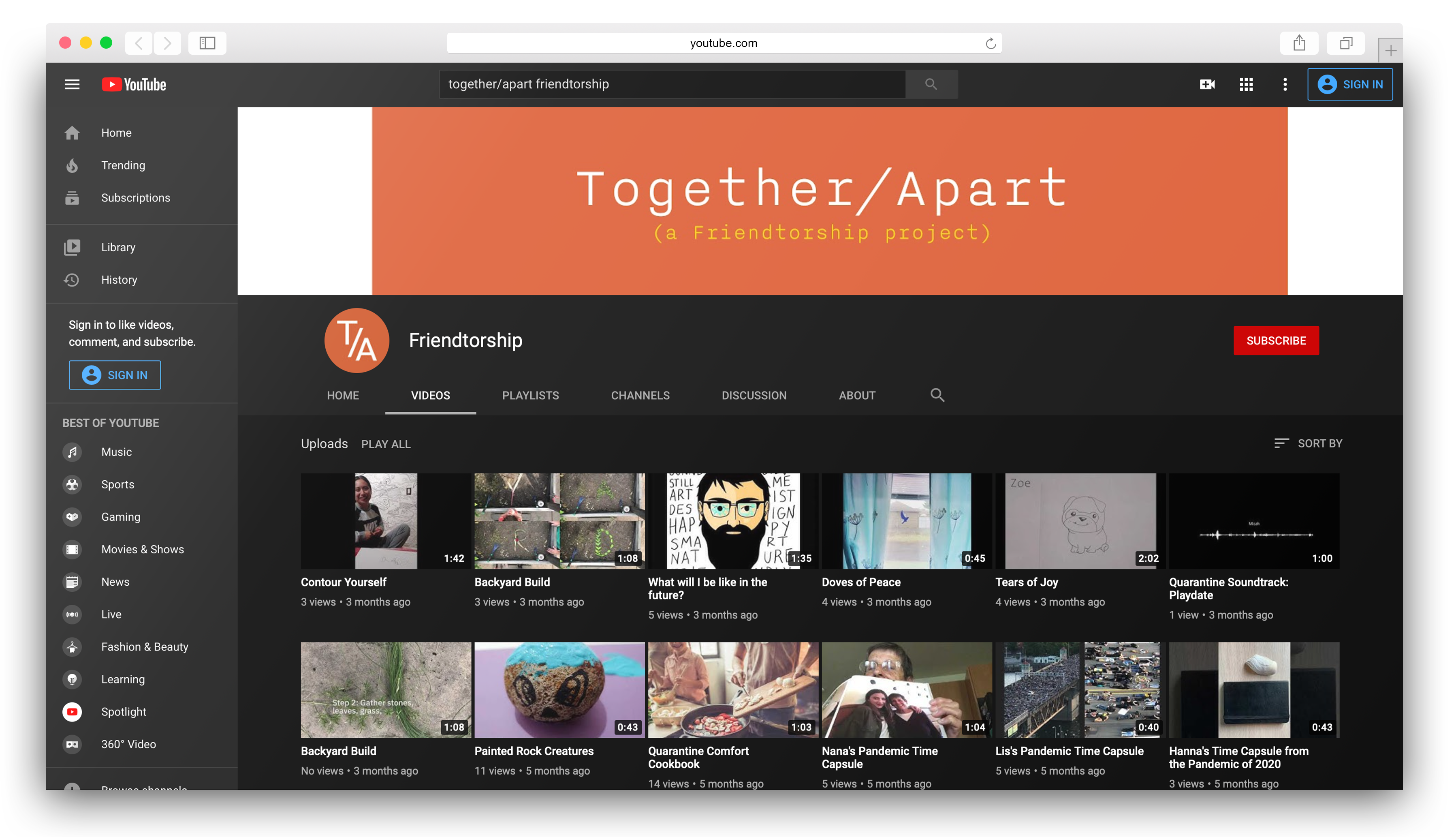Image resolution: width=1456 pixels, height=837 pixels.
Task: Click the red Subscribe button
Action: click(1276, 340)
